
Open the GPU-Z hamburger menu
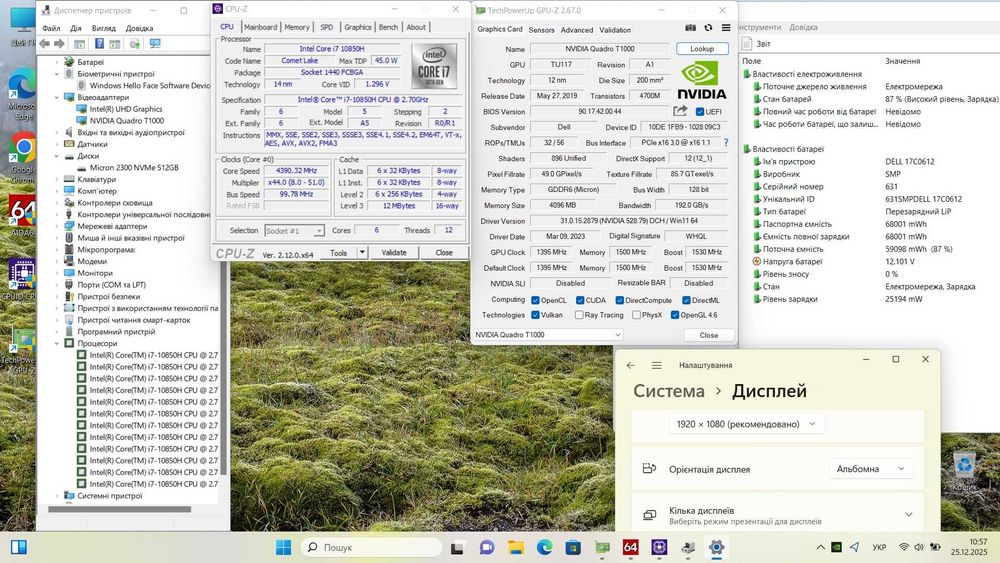[726, 28]
